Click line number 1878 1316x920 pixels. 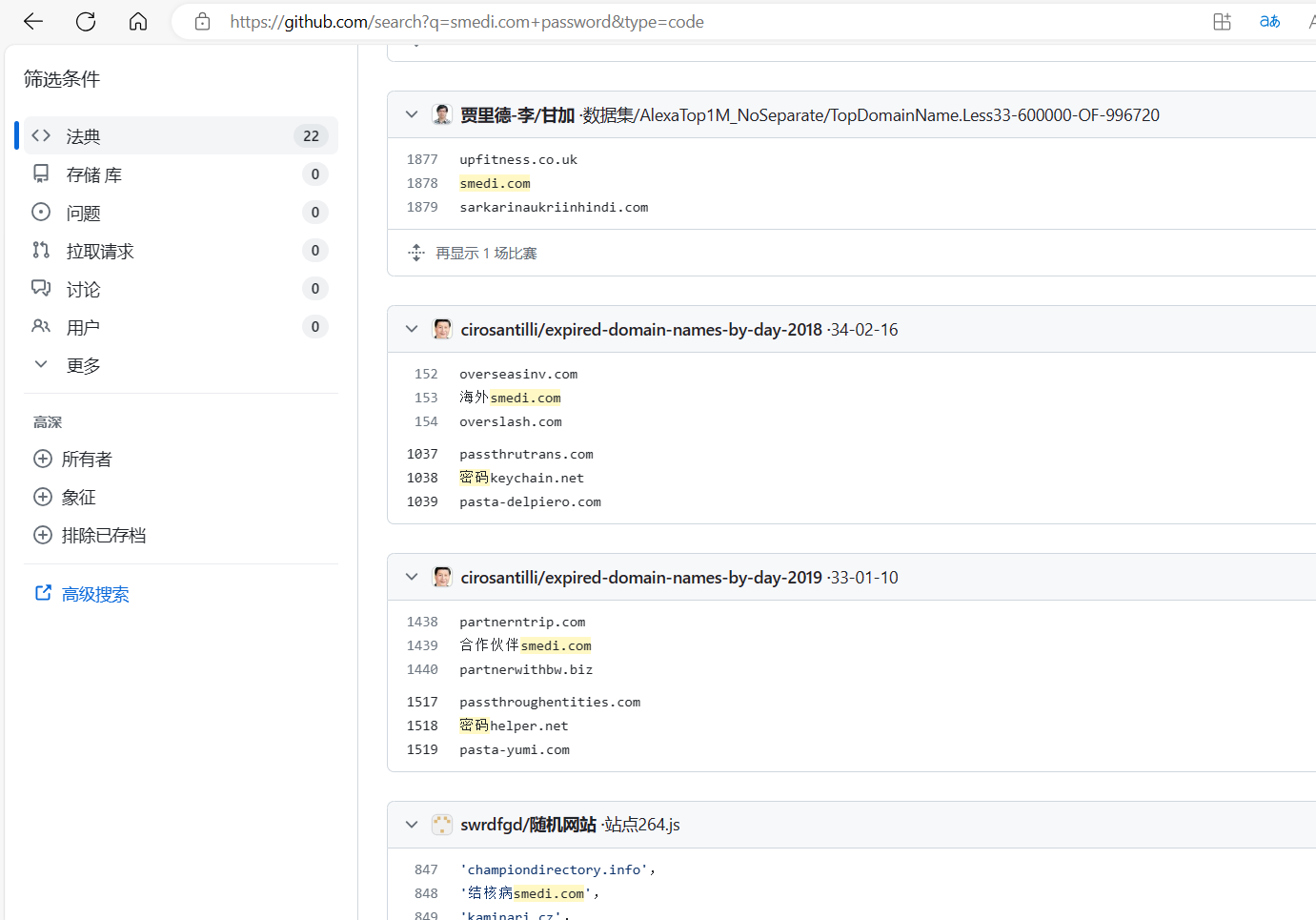[422, 183]
